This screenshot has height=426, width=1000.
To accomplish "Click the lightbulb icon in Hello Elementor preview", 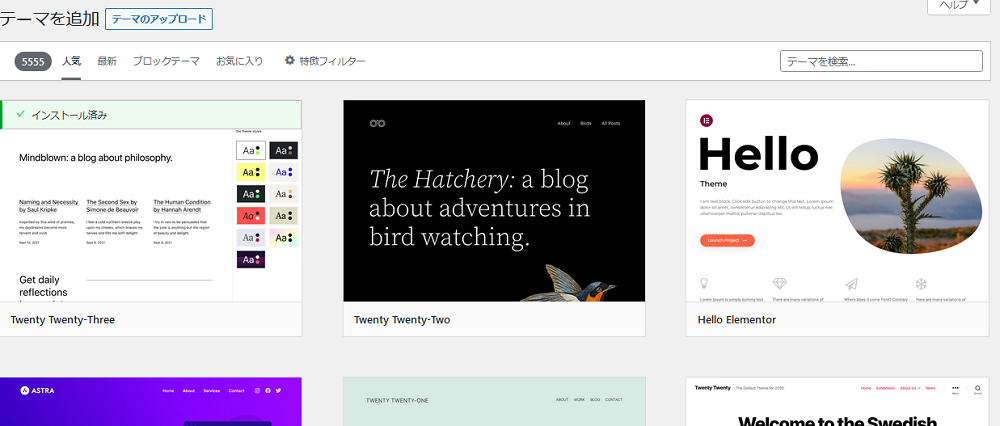I will point(705,284).
